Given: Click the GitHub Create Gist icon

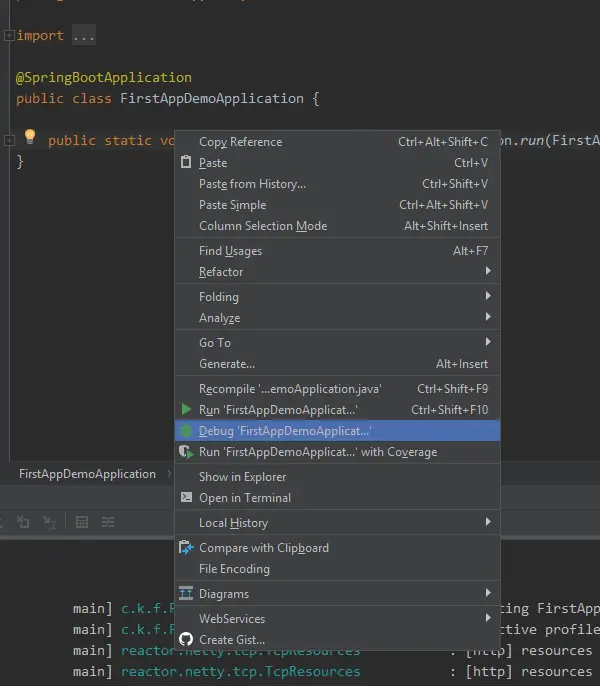Looking at the screenshot, I should 186,640.
